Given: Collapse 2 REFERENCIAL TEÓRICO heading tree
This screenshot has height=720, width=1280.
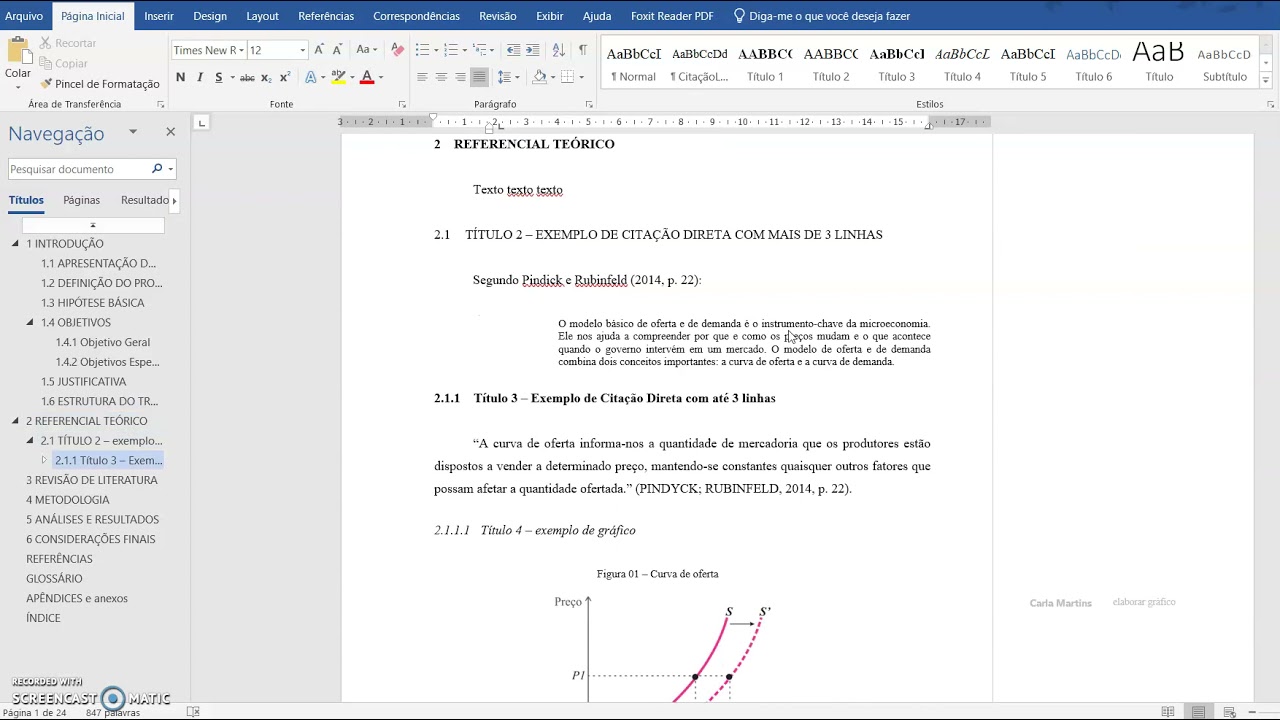Looking at the screenshot, I should pyautogui.click(x=15, y=421).
